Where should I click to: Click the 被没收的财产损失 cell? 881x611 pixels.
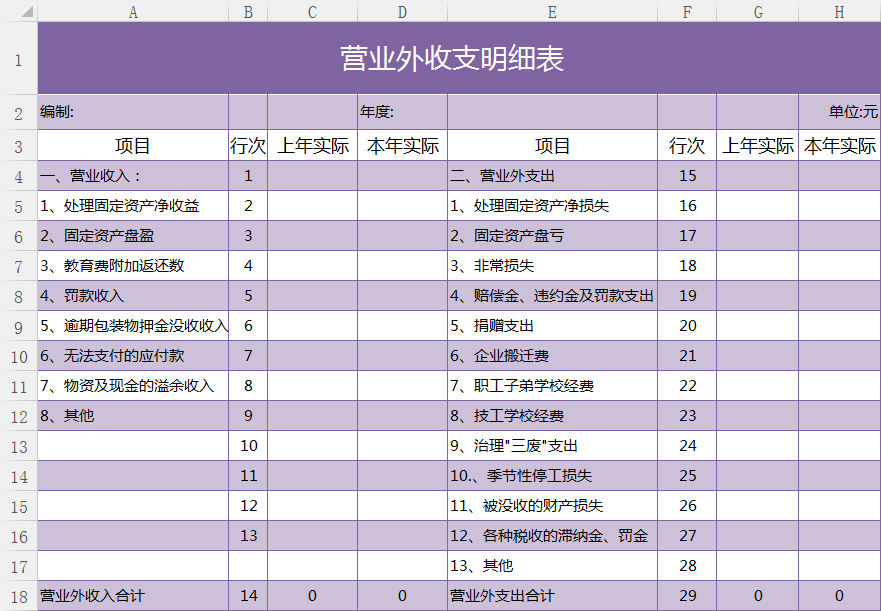(552, 506)
